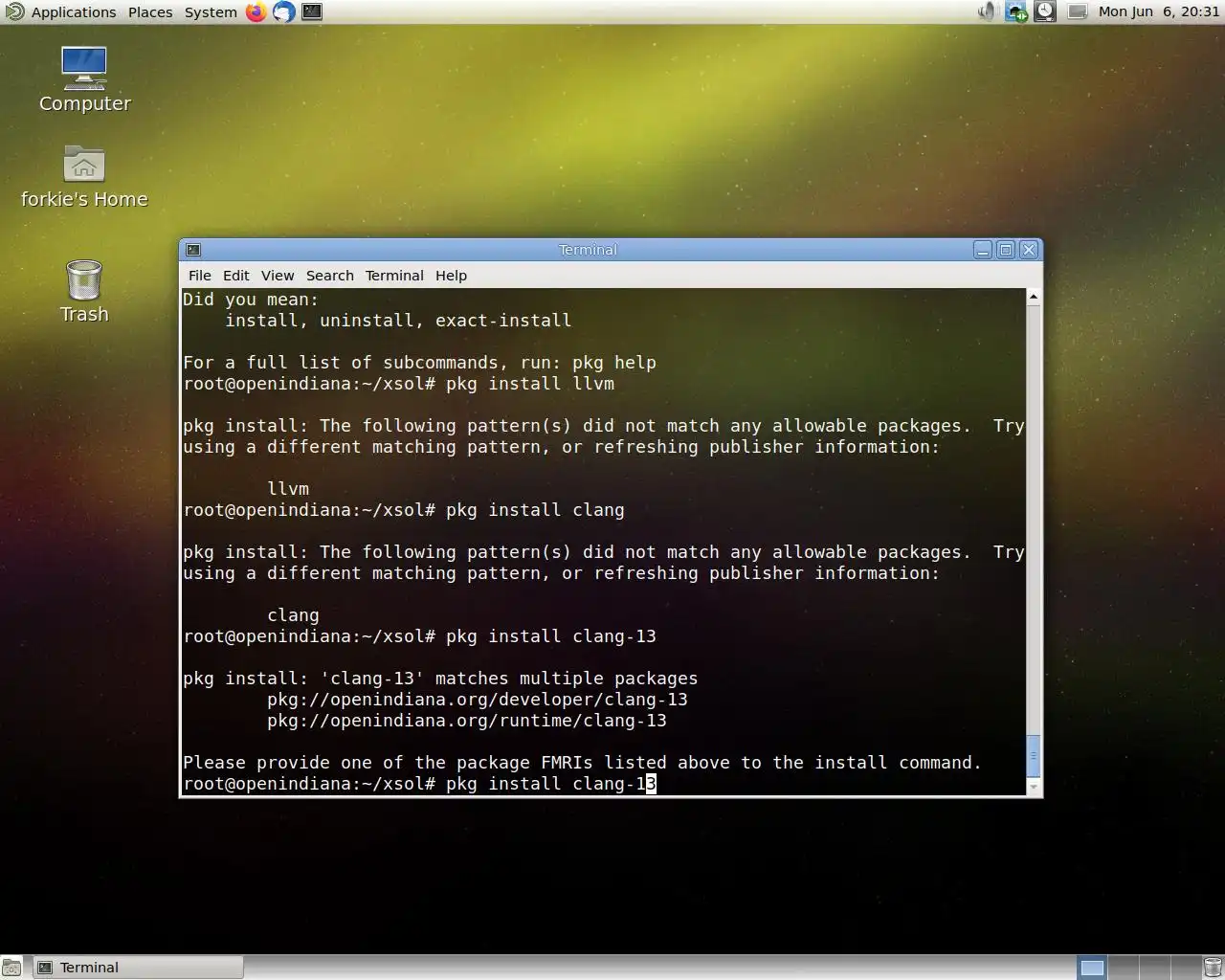The image size is (1225, 980).
Task: Minimize the Terminal window
Action: pos(983,250)
